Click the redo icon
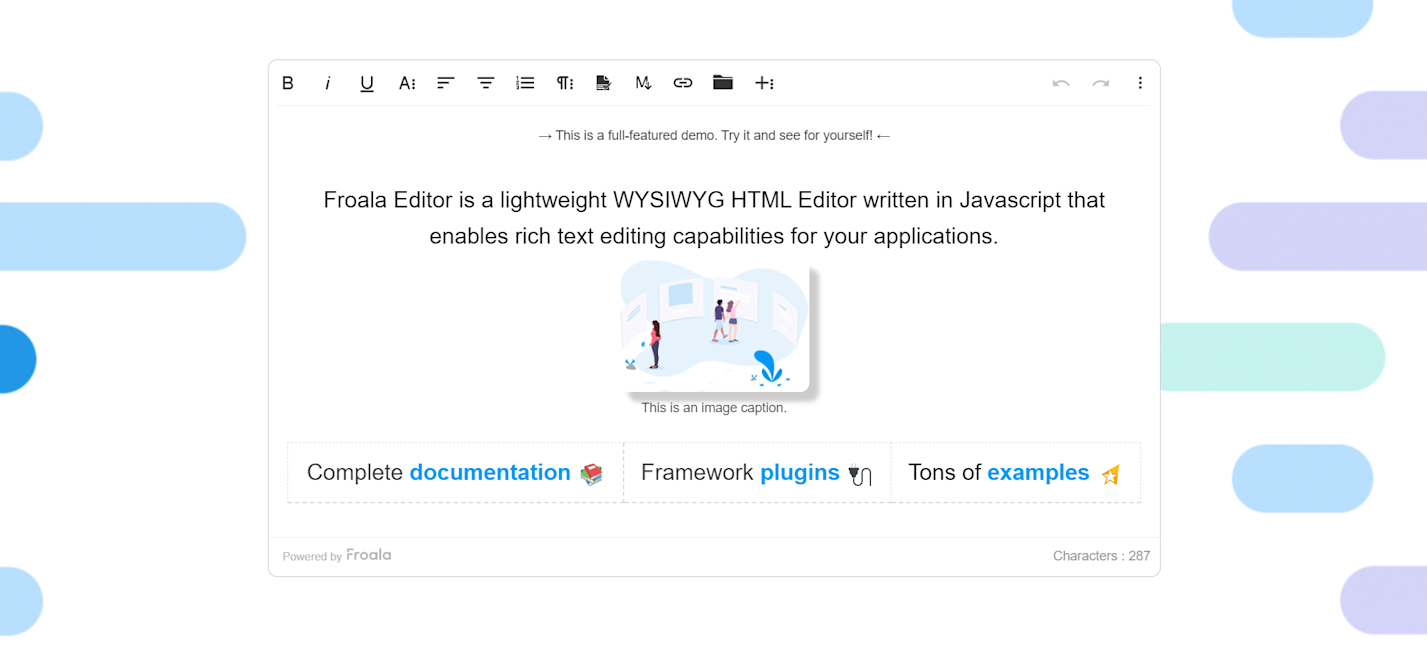 click(x=1101, y=83)
